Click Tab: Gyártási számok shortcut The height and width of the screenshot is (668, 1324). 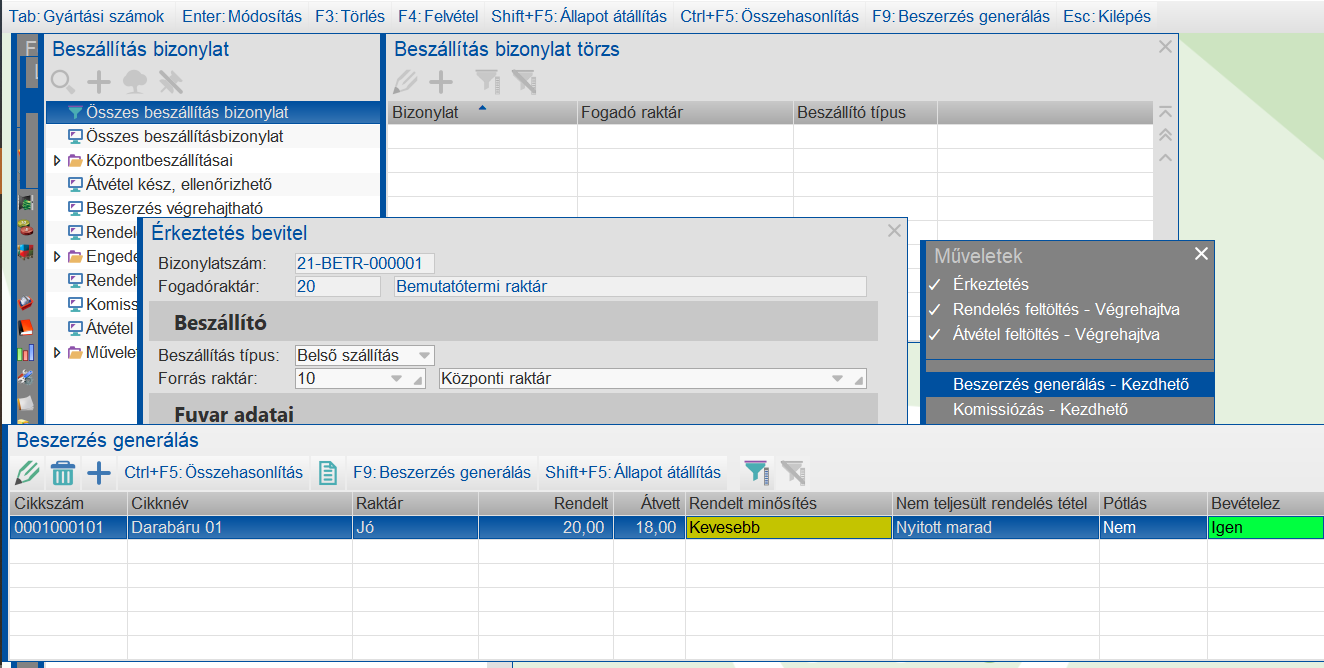(87, 16)
